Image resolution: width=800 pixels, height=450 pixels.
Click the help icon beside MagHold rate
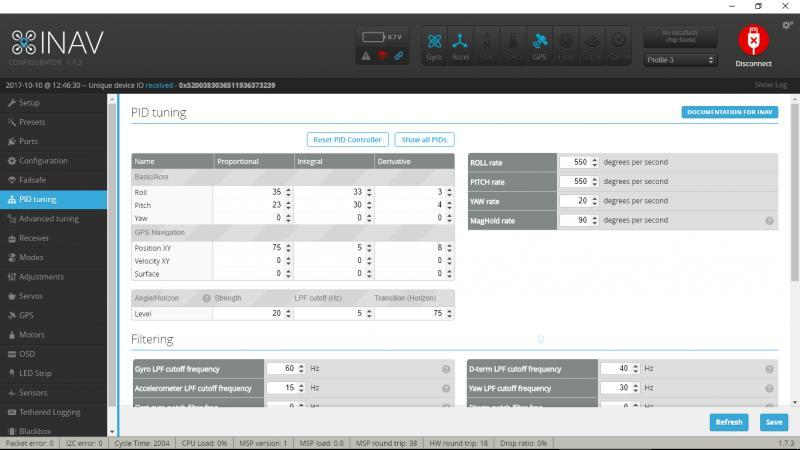[769, 220]
